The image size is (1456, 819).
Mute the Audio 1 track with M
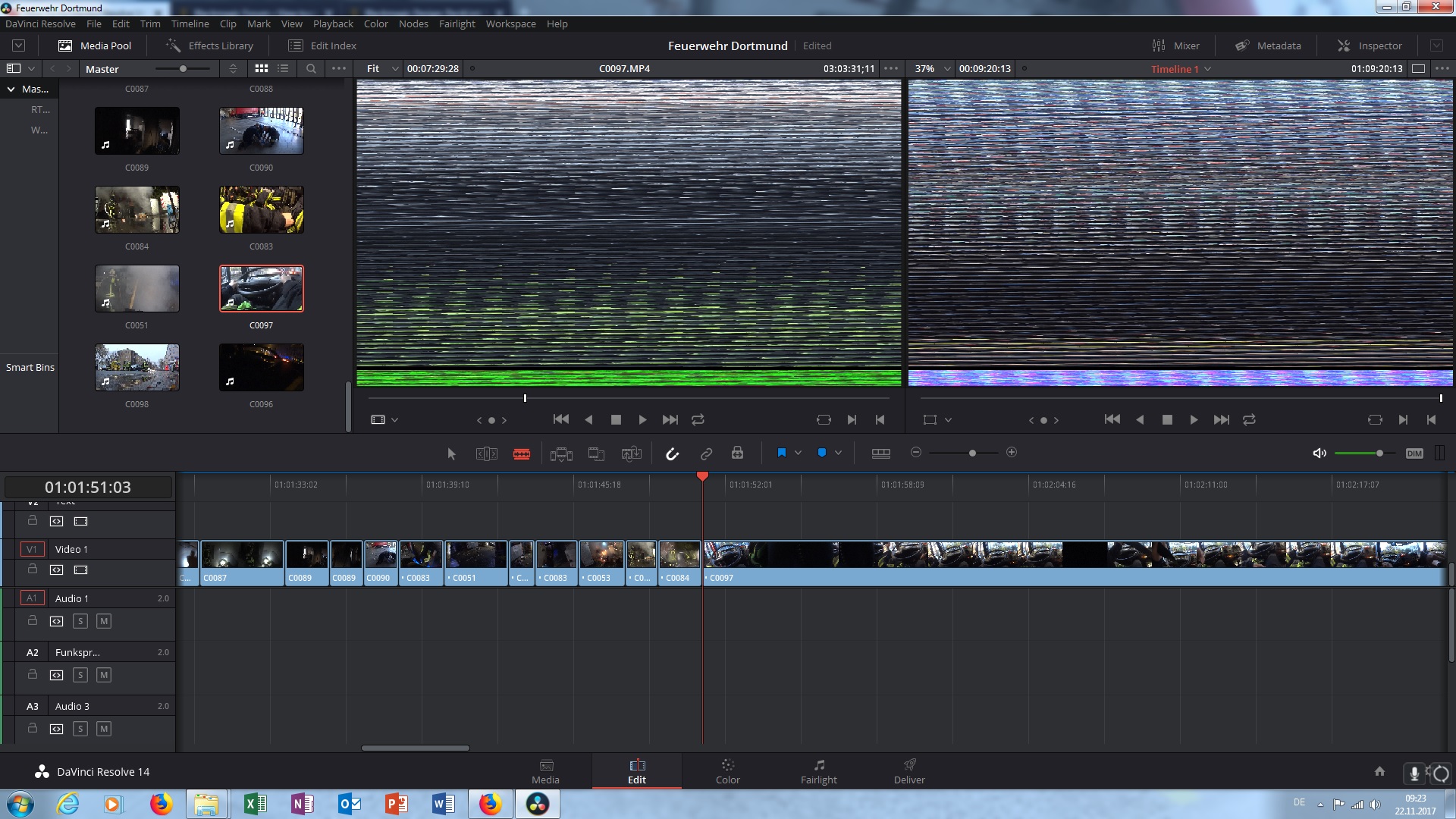coord(104,621)
